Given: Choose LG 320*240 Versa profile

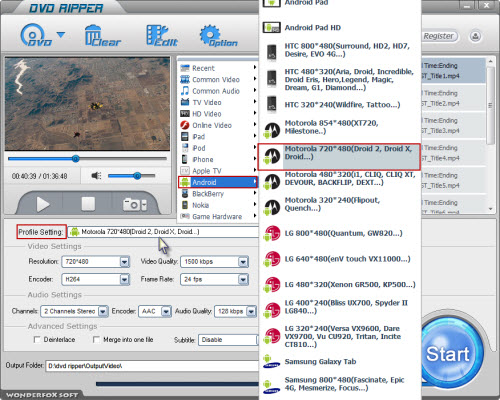Looking at the screenshot, I should [x=340, y=336].
